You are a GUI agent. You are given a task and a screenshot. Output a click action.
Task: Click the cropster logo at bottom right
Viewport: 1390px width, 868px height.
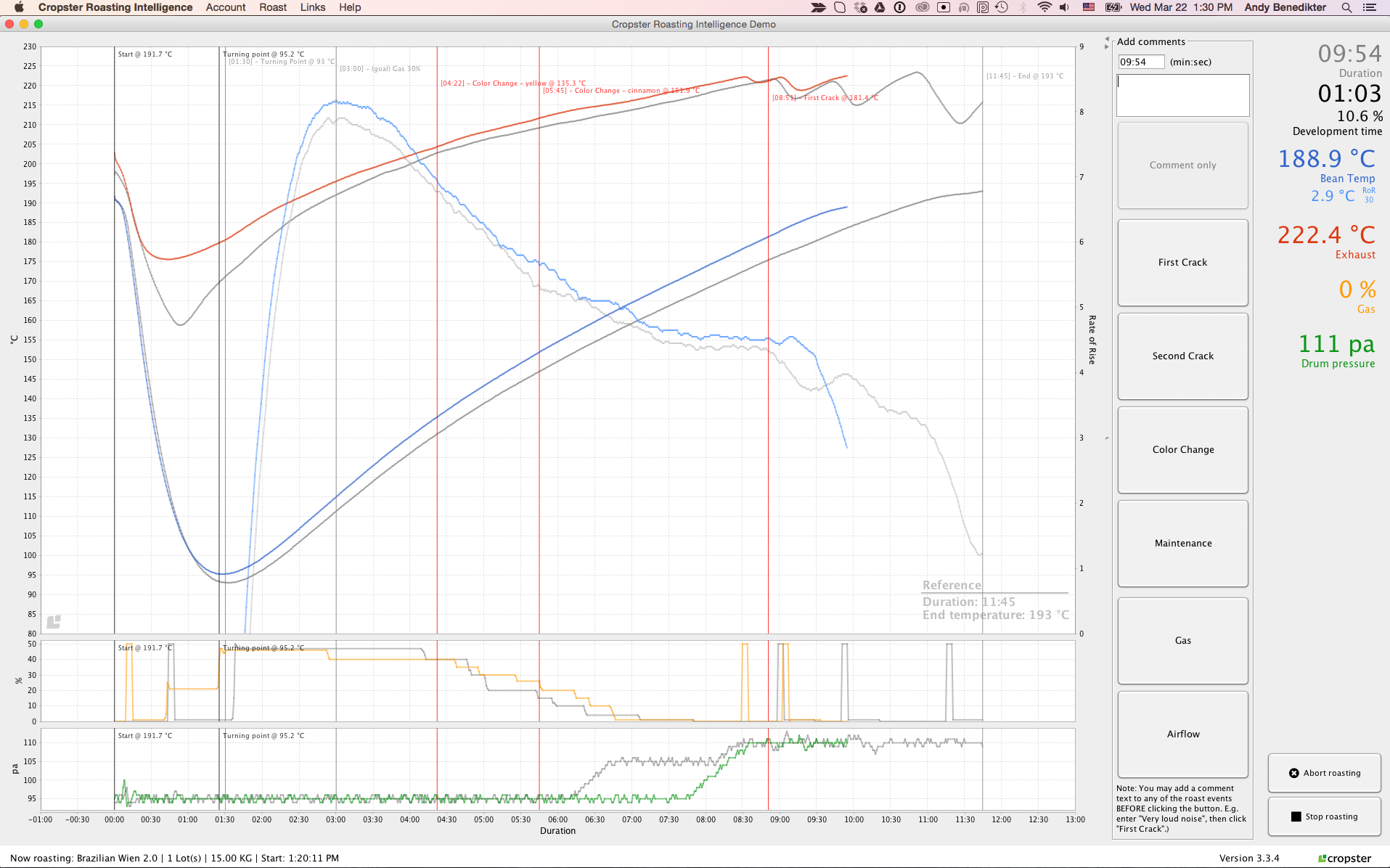[1345, 859]
